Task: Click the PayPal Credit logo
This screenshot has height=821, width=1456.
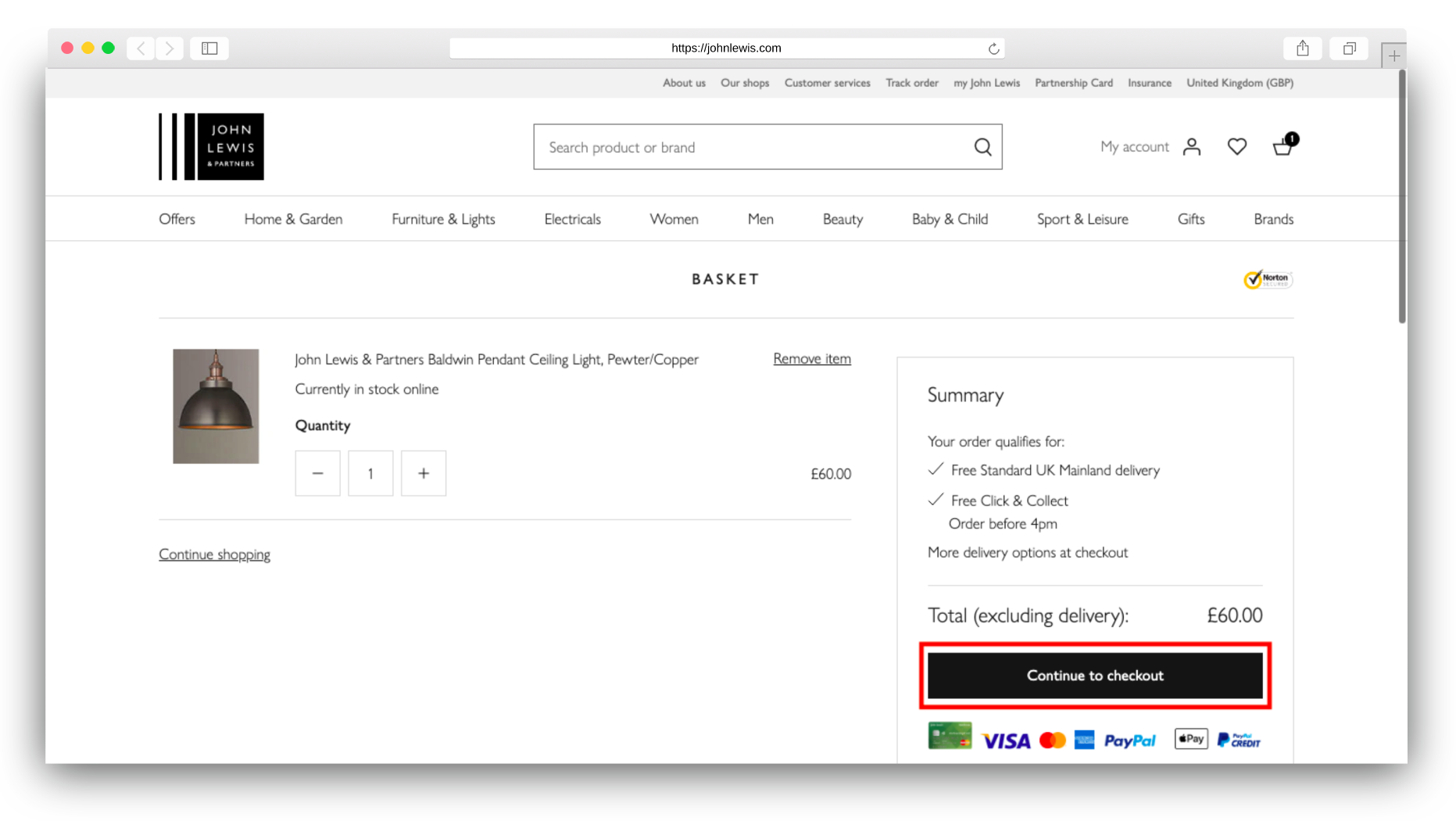Action: click(1238, 740)
